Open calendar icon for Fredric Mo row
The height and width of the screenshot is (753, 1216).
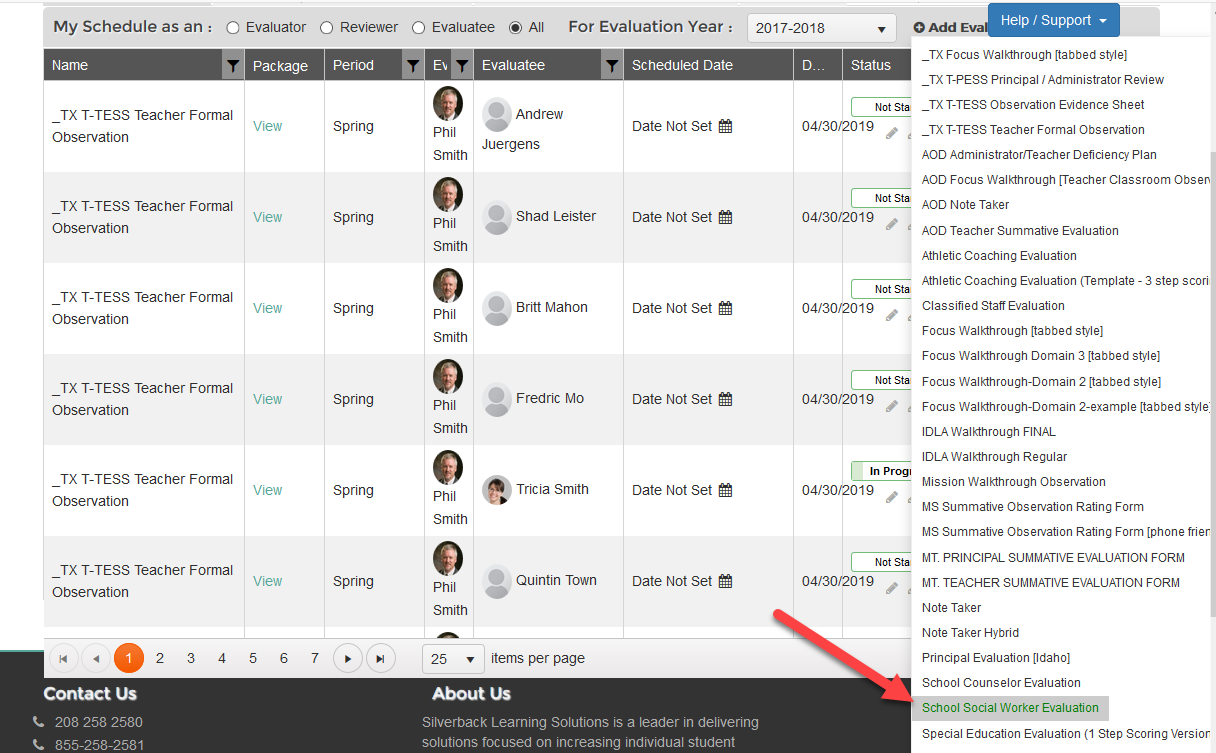[726, 399]
